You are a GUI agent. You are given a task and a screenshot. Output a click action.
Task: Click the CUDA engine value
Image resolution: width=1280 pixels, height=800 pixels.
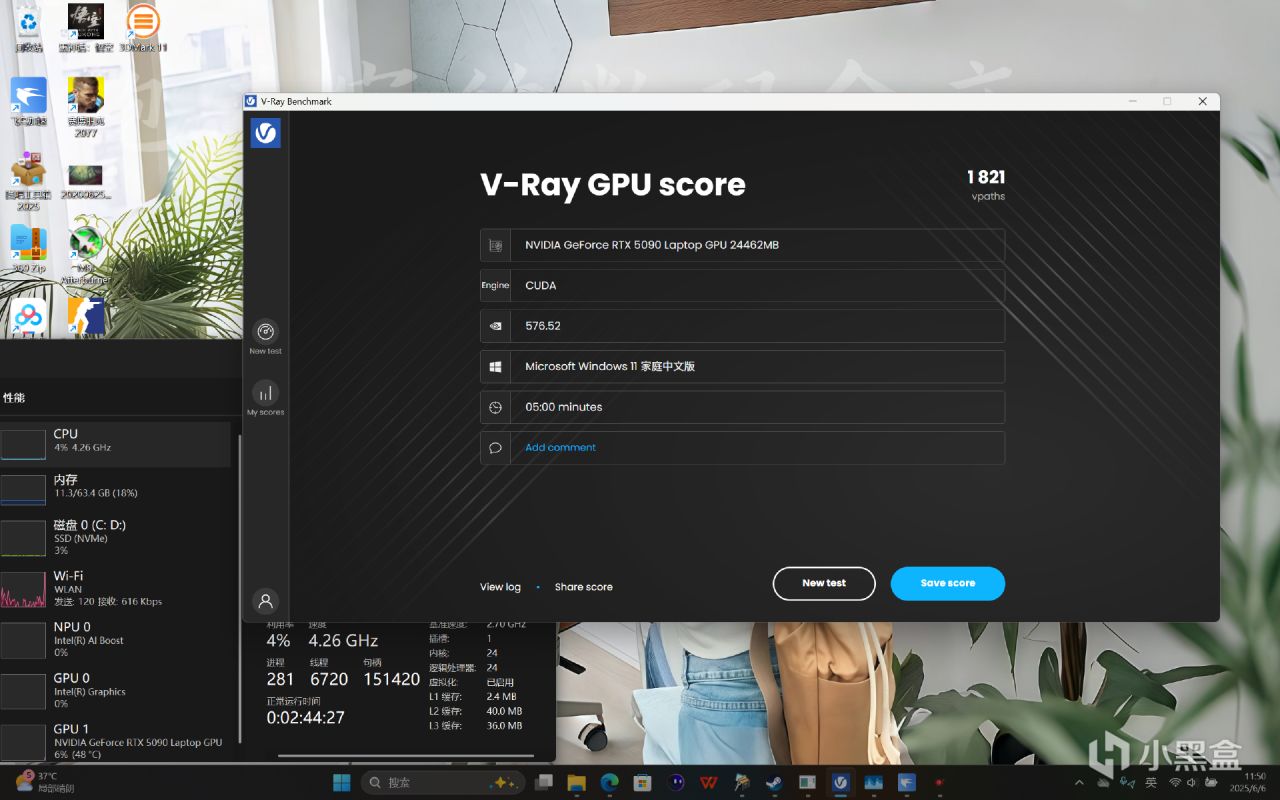click(541, 286)
